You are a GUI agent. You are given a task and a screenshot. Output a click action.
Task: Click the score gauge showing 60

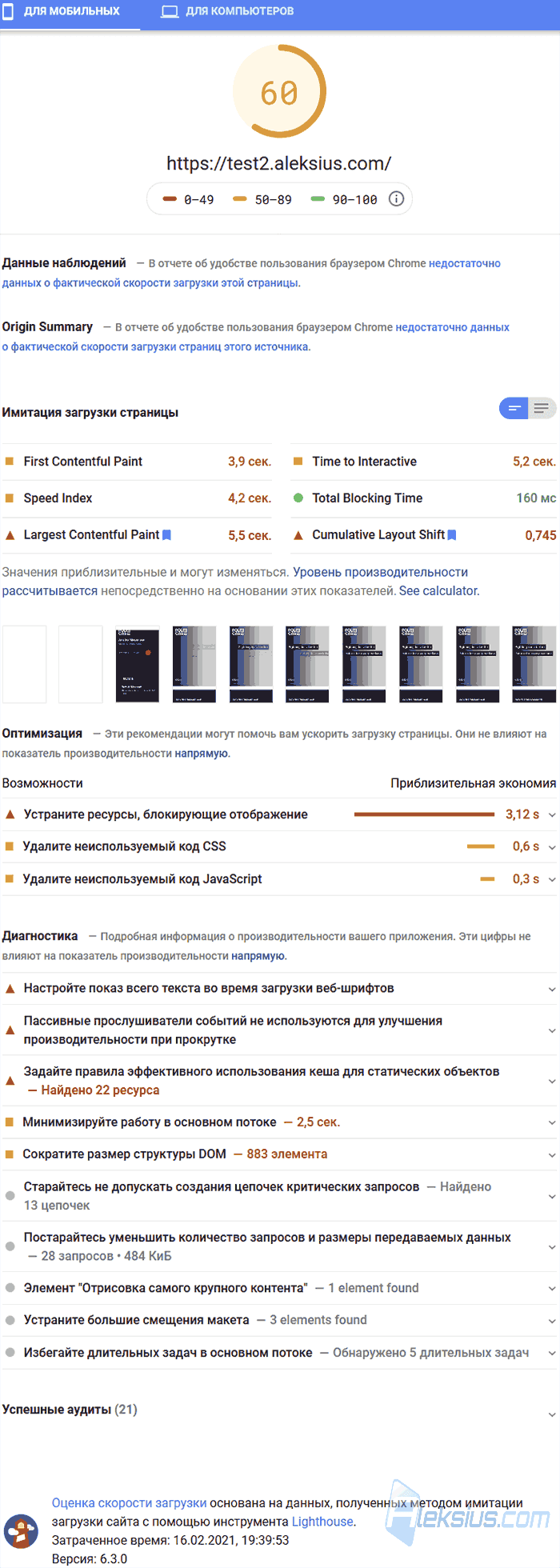click(x=279, y=93)
